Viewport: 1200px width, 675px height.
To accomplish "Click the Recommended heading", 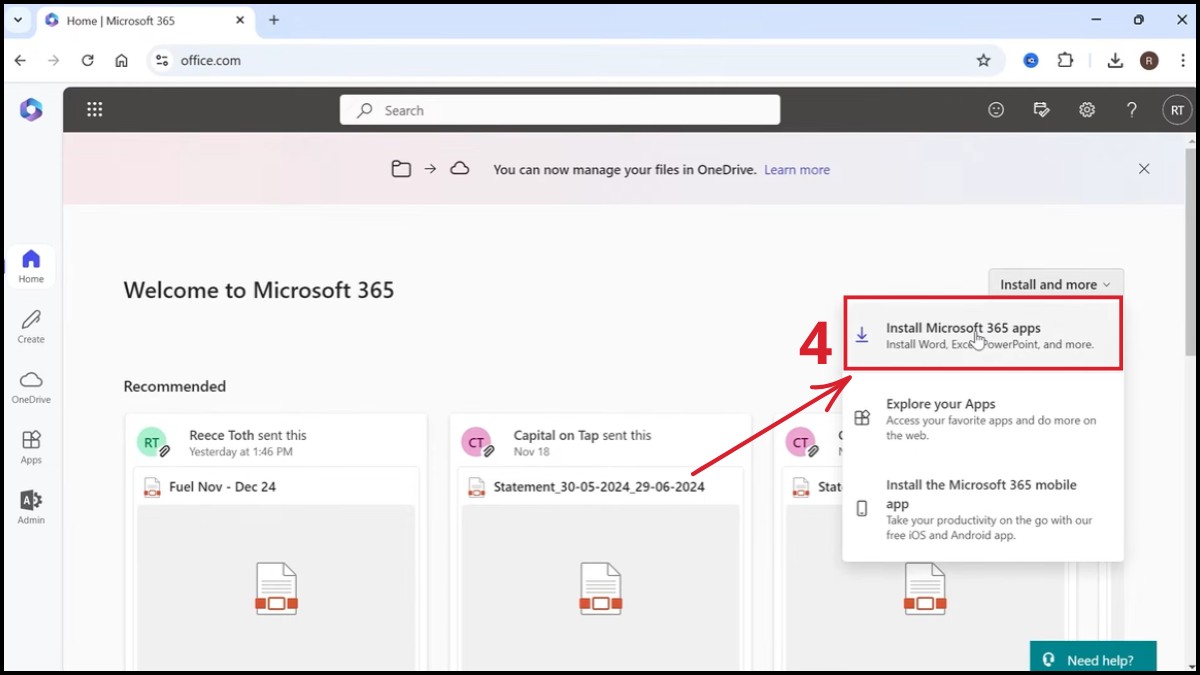I will point(175,386).
